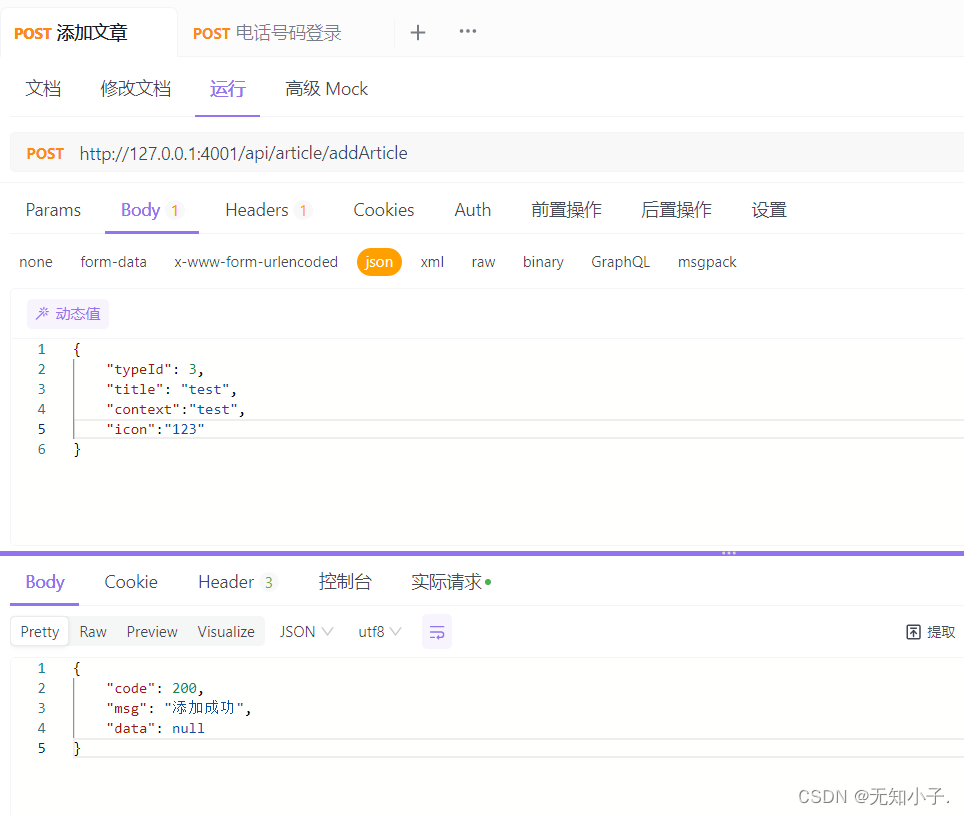Open the 控制台 console tab
The height and width of the screenshot is (815, 964).
tap(345, 581)
